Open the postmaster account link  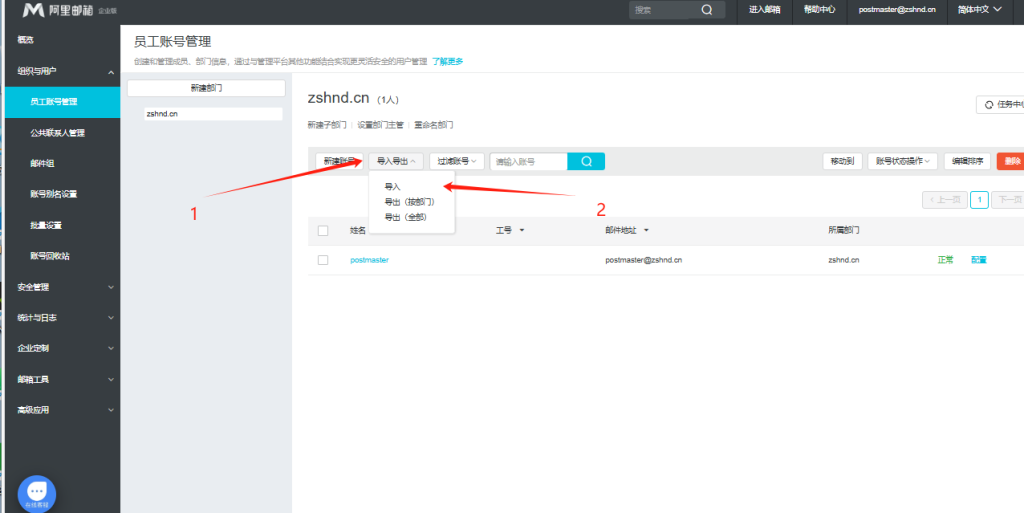pyautogui.click(x=369, y=260)
